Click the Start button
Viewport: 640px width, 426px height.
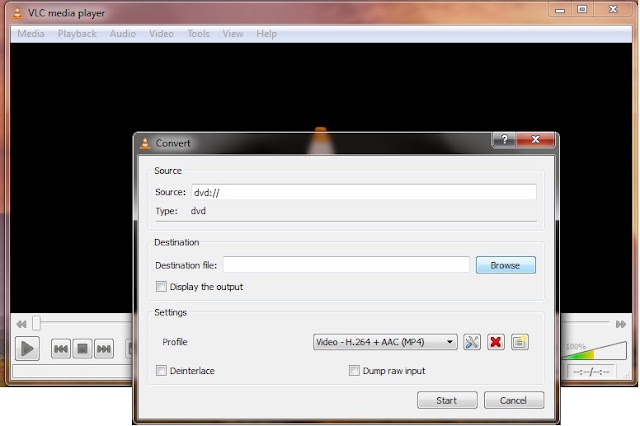point(447,400)
